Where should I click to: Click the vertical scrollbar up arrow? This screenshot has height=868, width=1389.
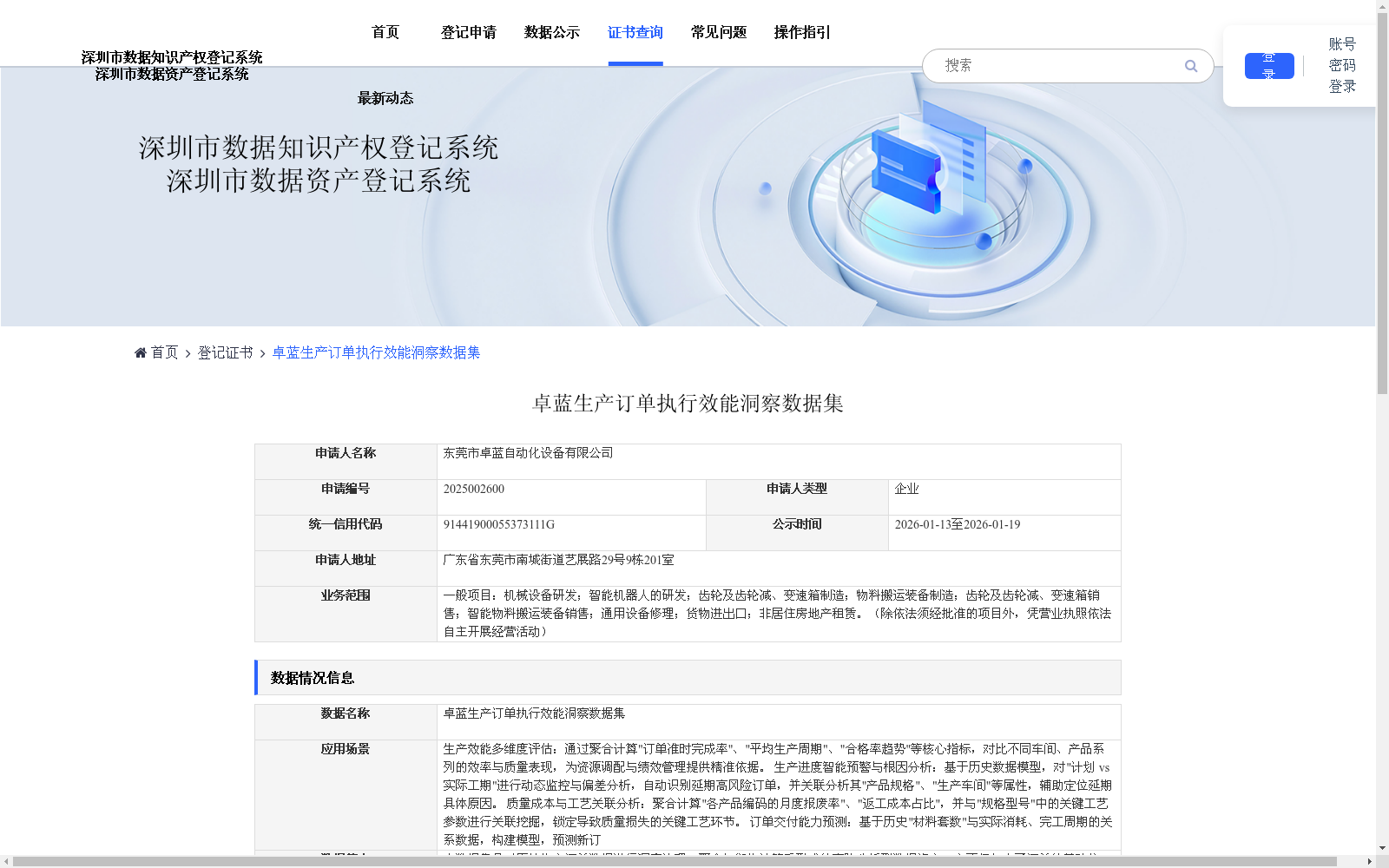coord(1382,6)
